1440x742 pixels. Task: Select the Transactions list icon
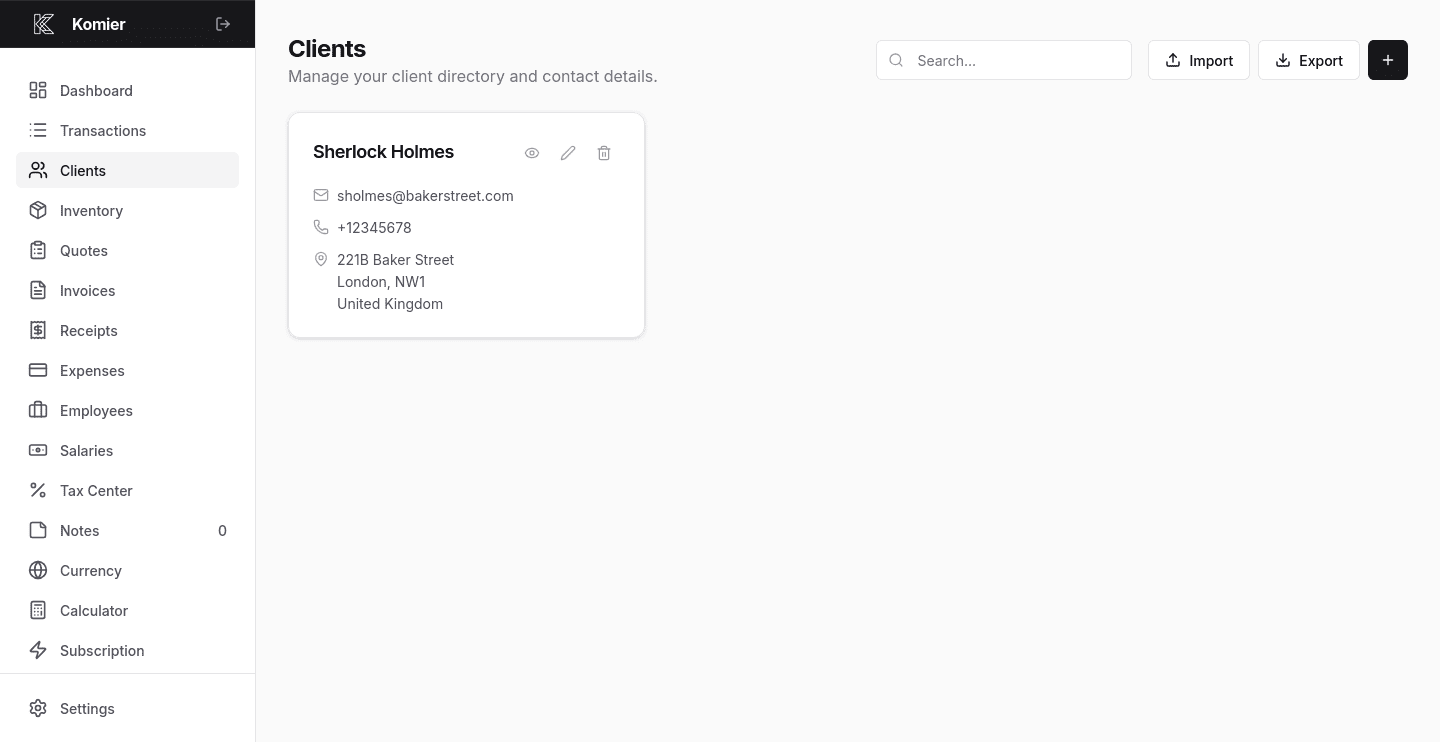coord(38,130)
